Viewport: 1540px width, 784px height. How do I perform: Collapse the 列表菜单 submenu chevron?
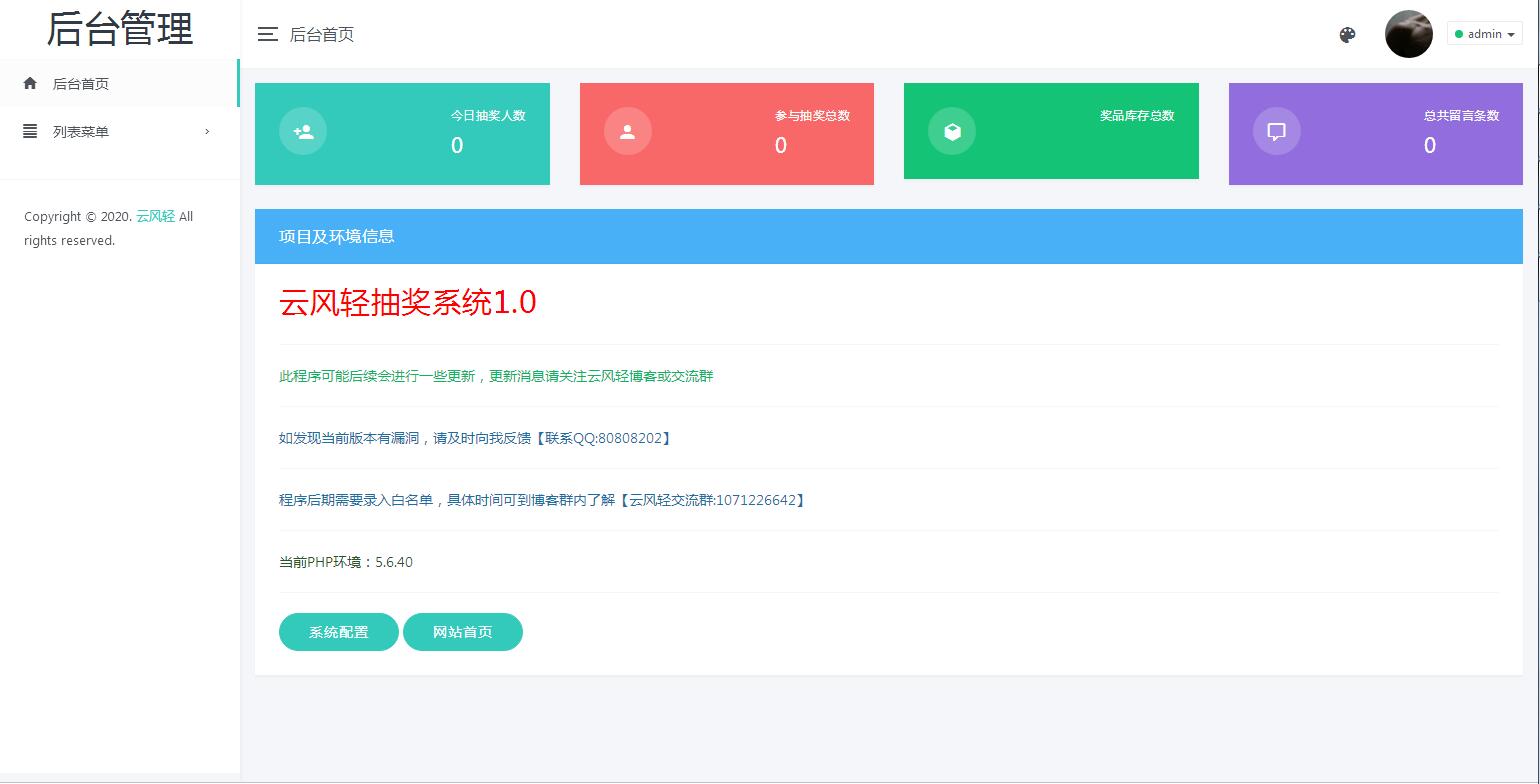(x=207, y=131)
